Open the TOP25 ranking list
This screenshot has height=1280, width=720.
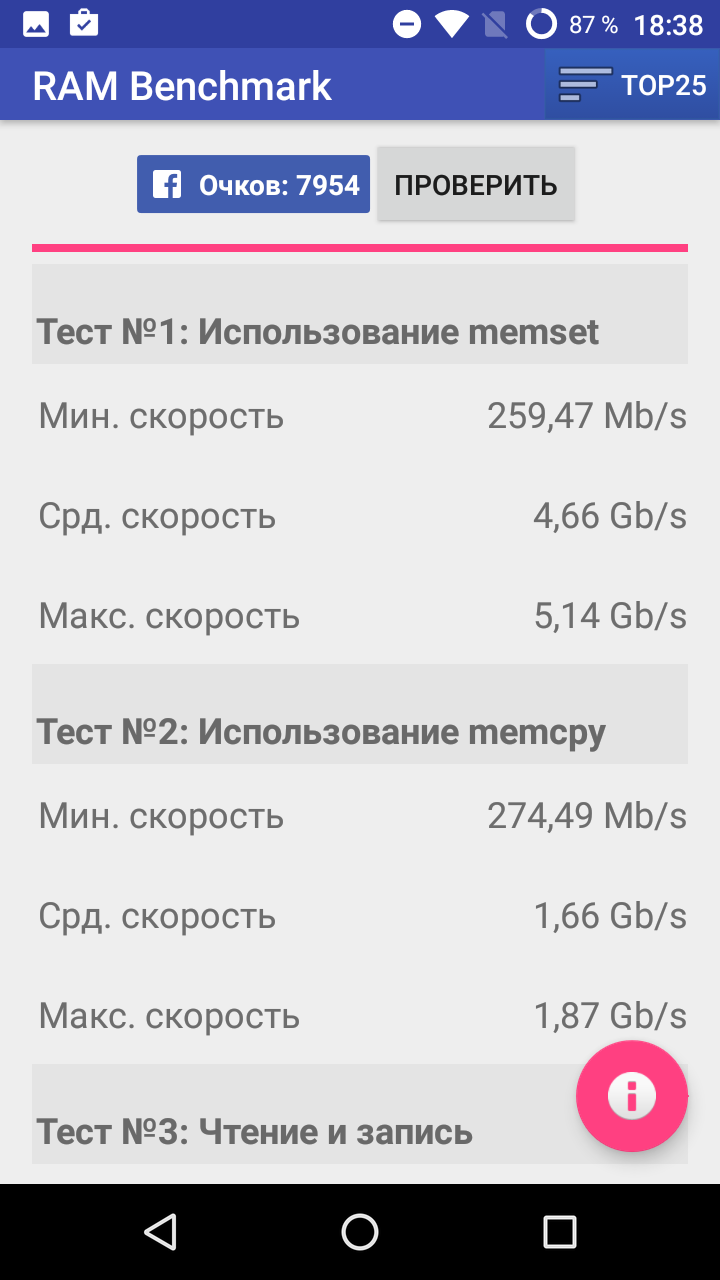(632, 85)
